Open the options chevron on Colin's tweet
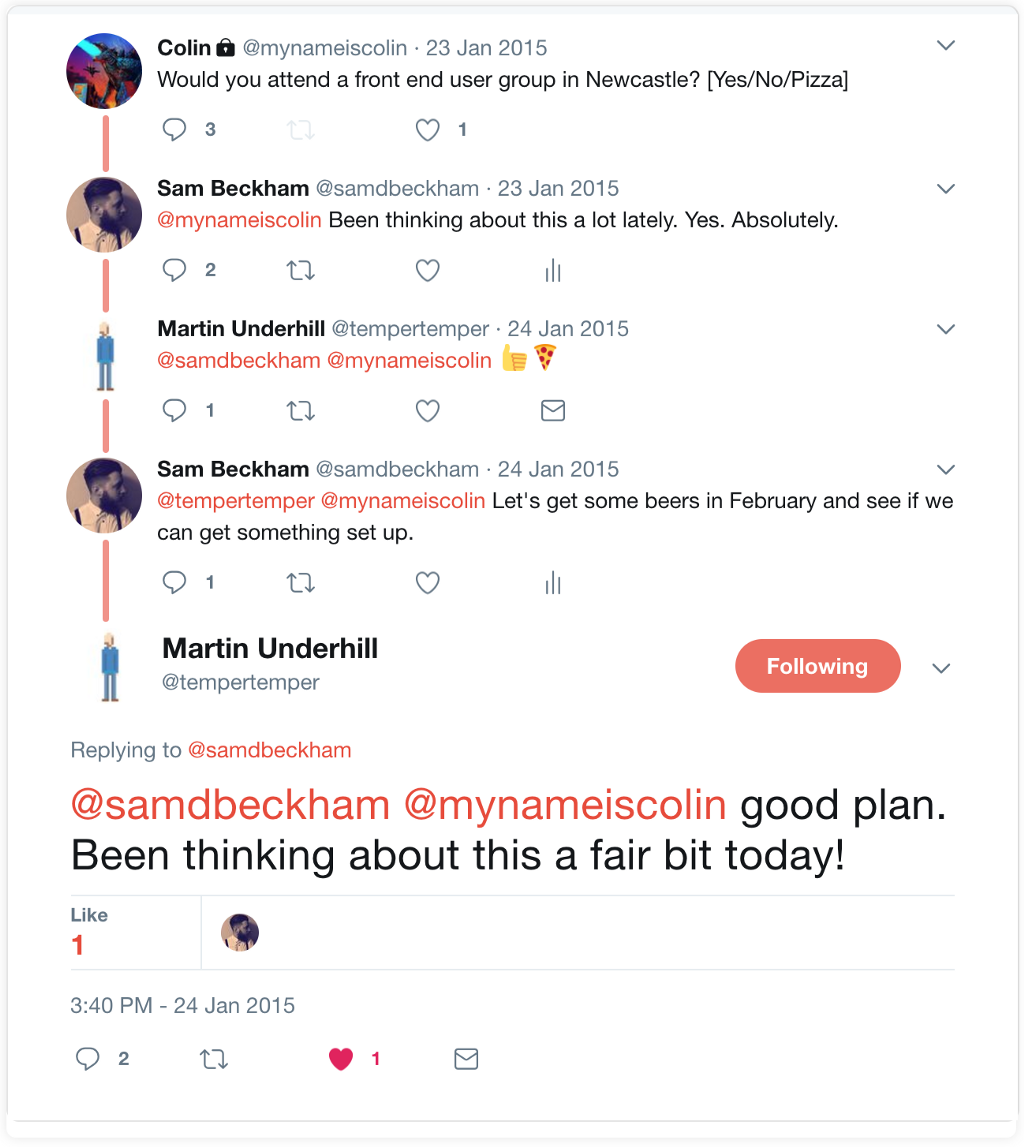Image resolution: width=1024 pixels, height=1147 pixels. click(x=945, y=46)
